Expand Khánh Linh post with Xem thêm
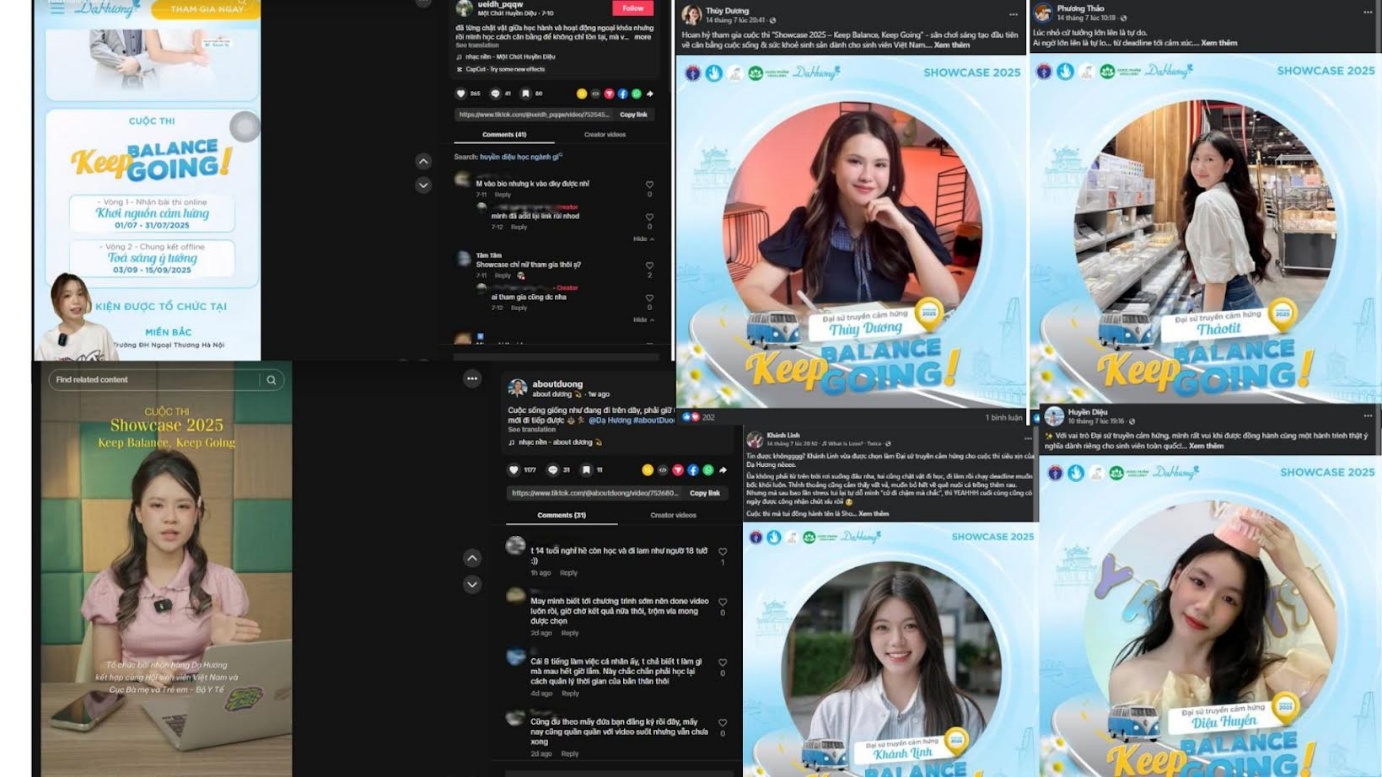The image size is (1382, 777). (x=873, y=514)
